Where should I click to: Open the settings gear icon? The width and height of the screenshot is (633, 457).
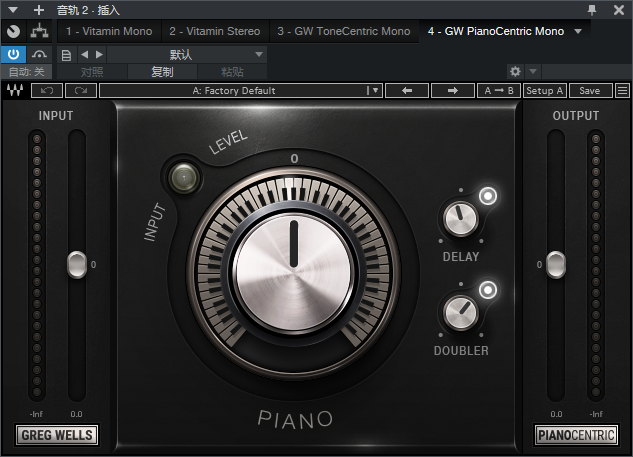tap(515, 71)
